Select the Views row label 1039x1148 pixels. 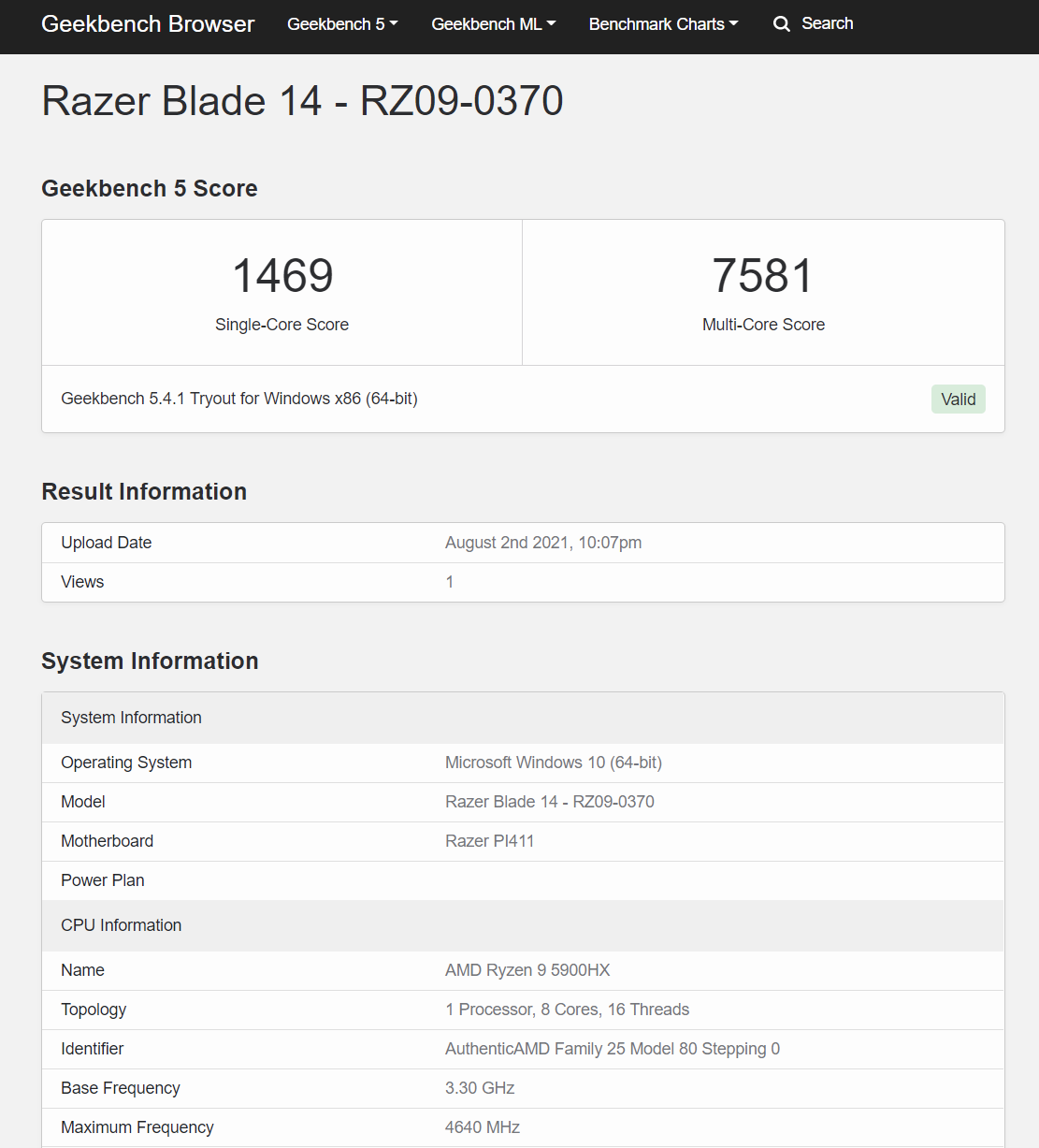pos(82,582)
